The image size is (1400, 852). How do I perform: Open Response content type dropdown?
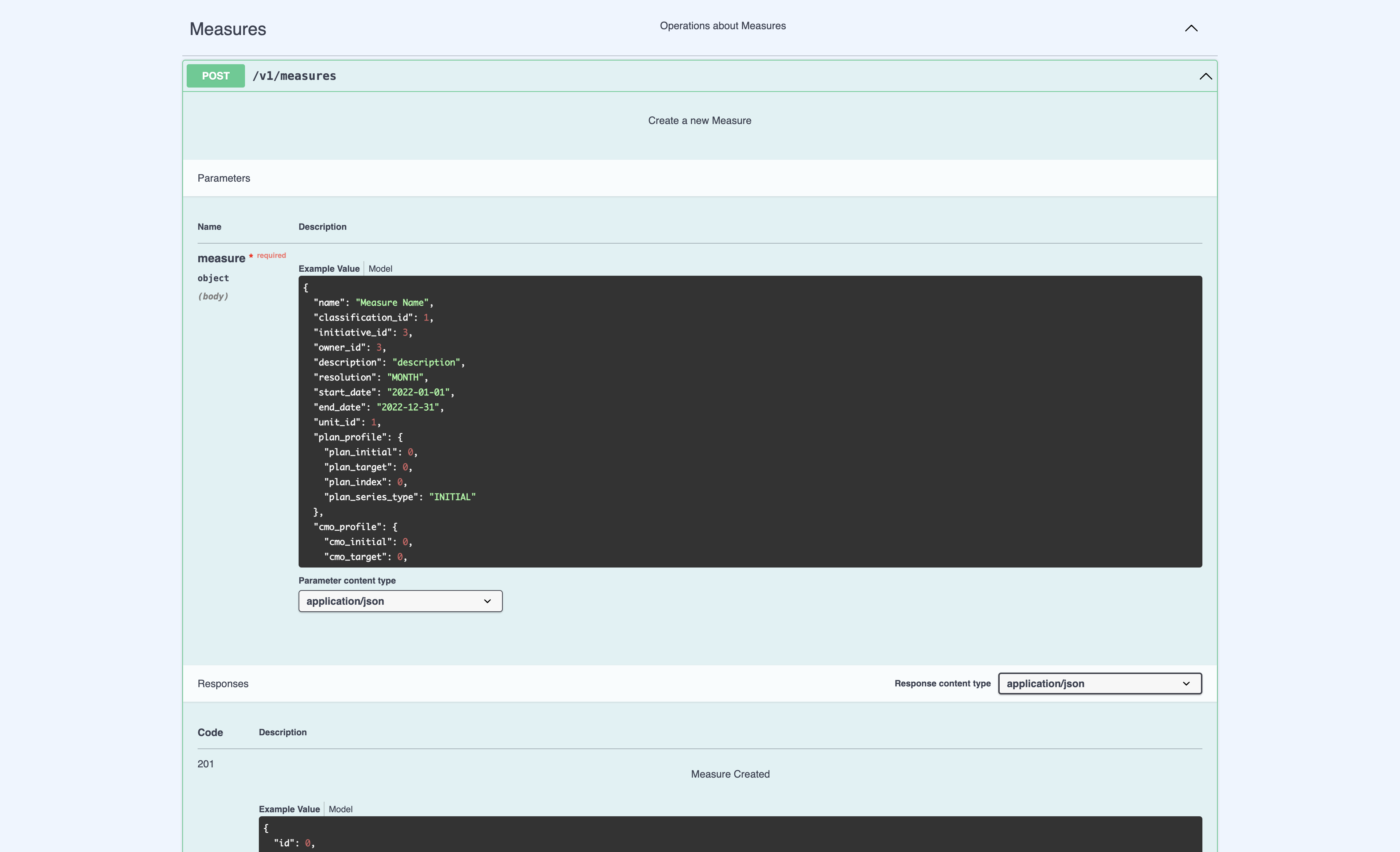coord(1100,683)
